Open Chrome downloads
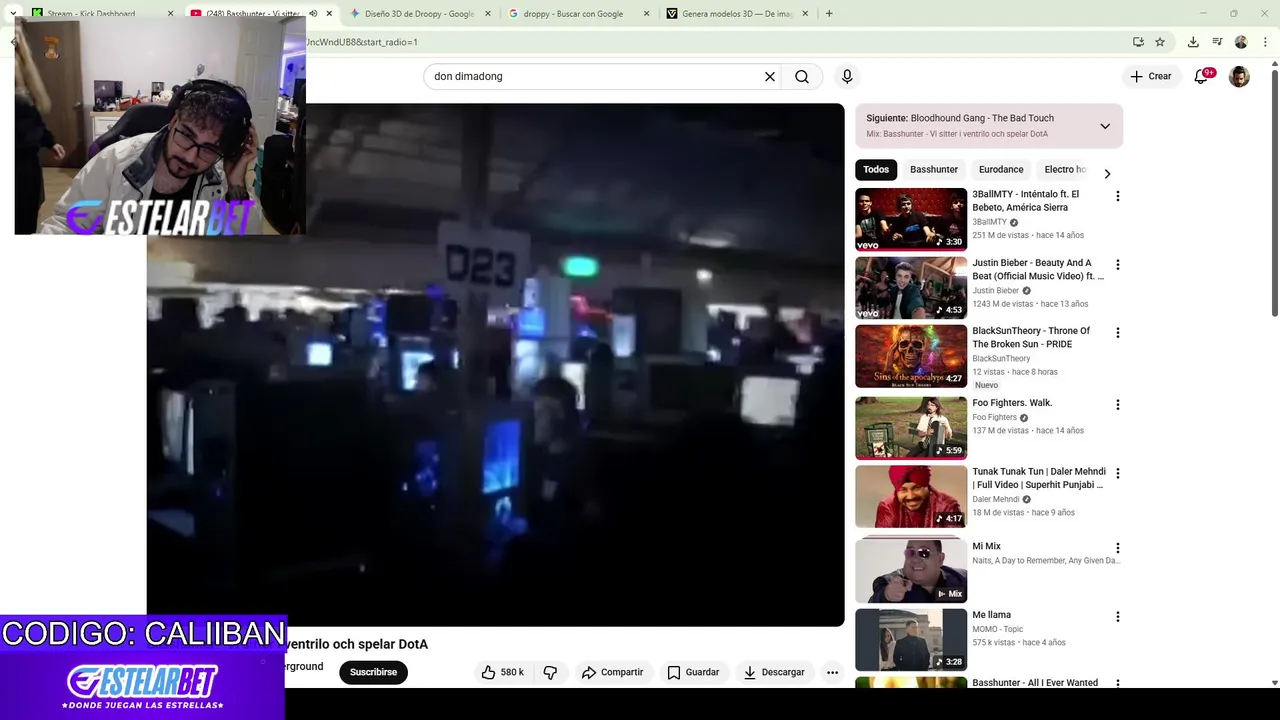The width and height of the screenshot is (1280, 720). click(x=1193, y=42)
